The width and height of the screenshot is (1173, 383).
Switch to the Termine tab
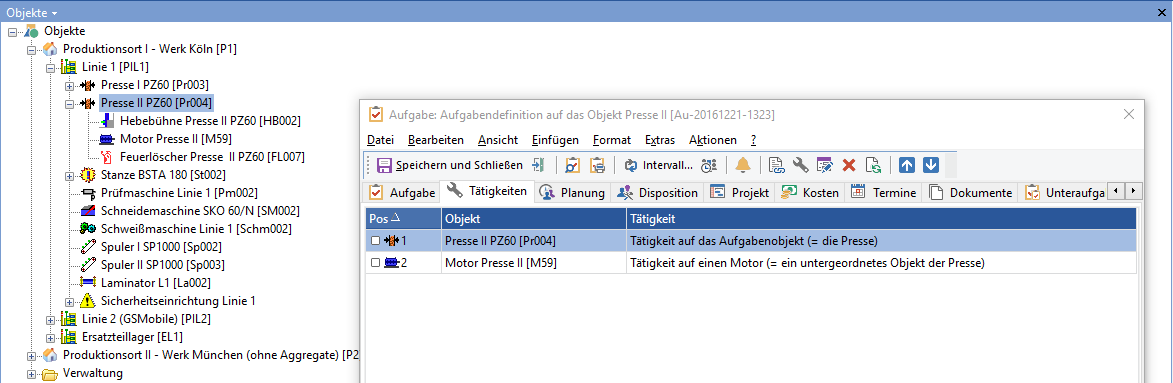click(883, 192)
